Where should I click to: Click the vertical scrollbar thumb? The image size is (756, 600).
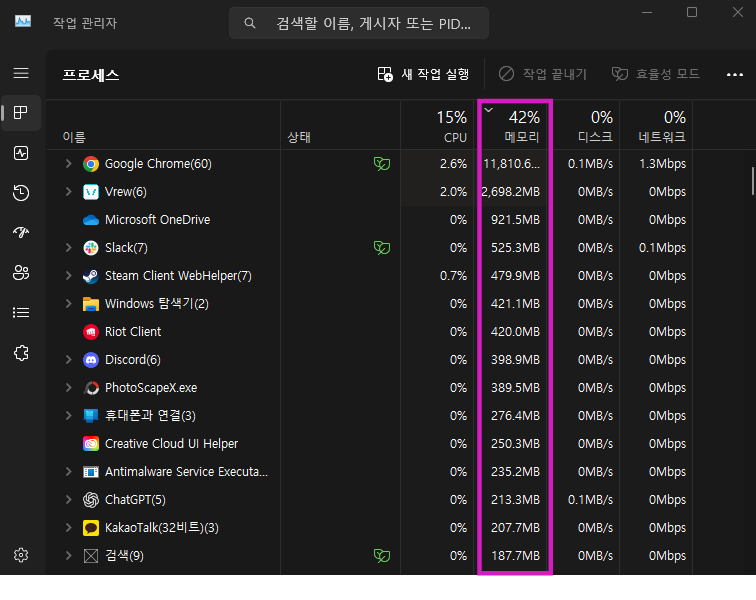pyautogui.click(x=753, y=181)
